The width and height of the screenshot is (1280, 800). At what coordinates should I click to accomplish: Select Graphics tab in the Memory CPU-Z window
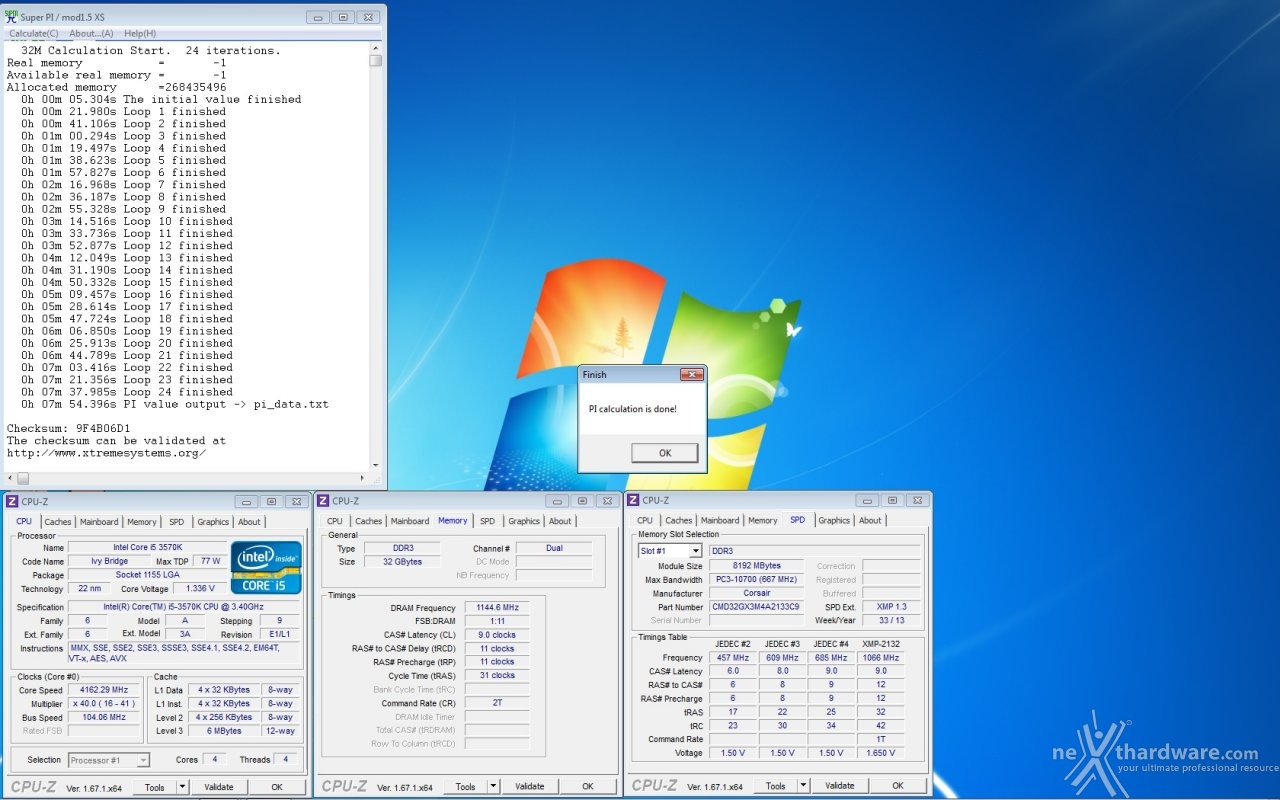click(x=523, y=521)
